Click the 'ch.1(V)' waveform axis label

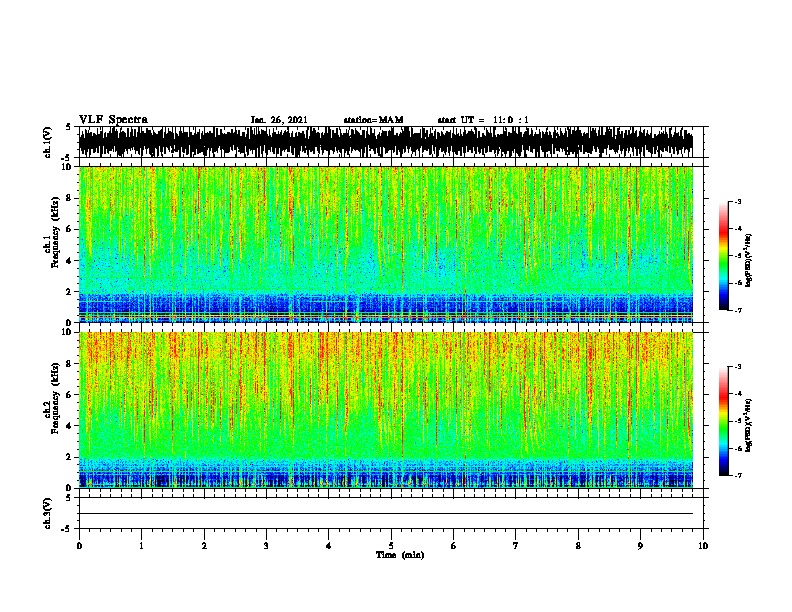click(x=47, y=142)
